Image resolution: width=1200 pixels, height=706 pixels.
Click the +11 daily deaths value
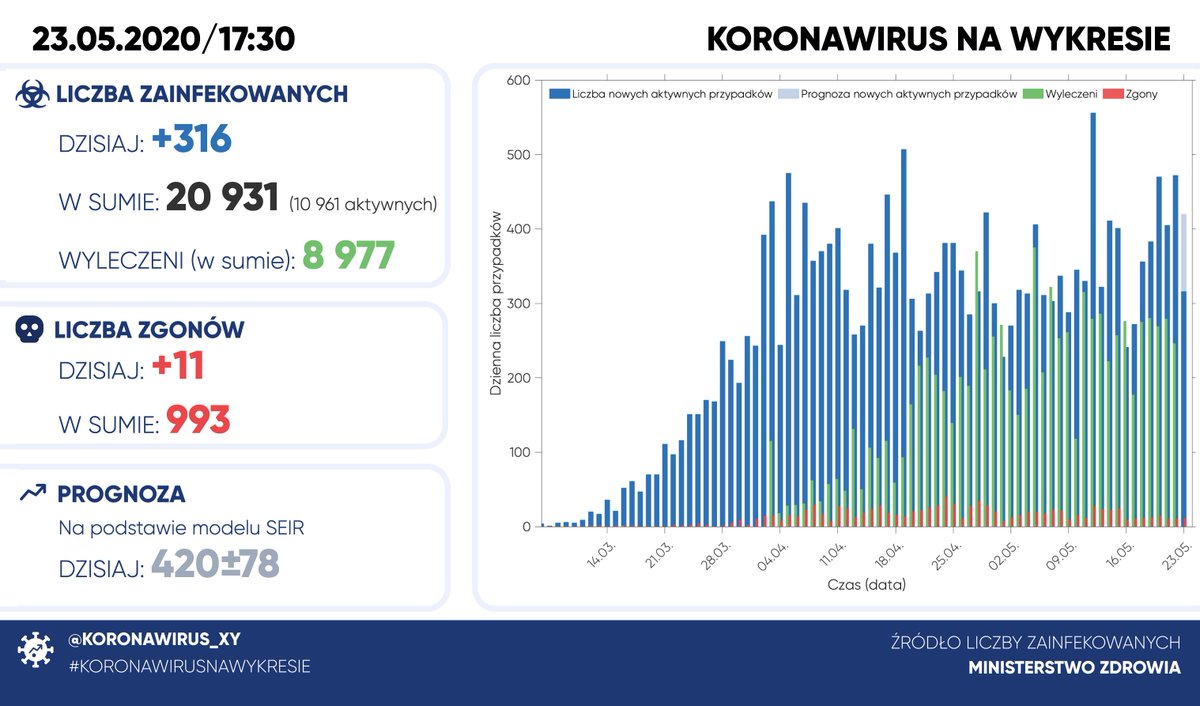[x=178, y=367]
